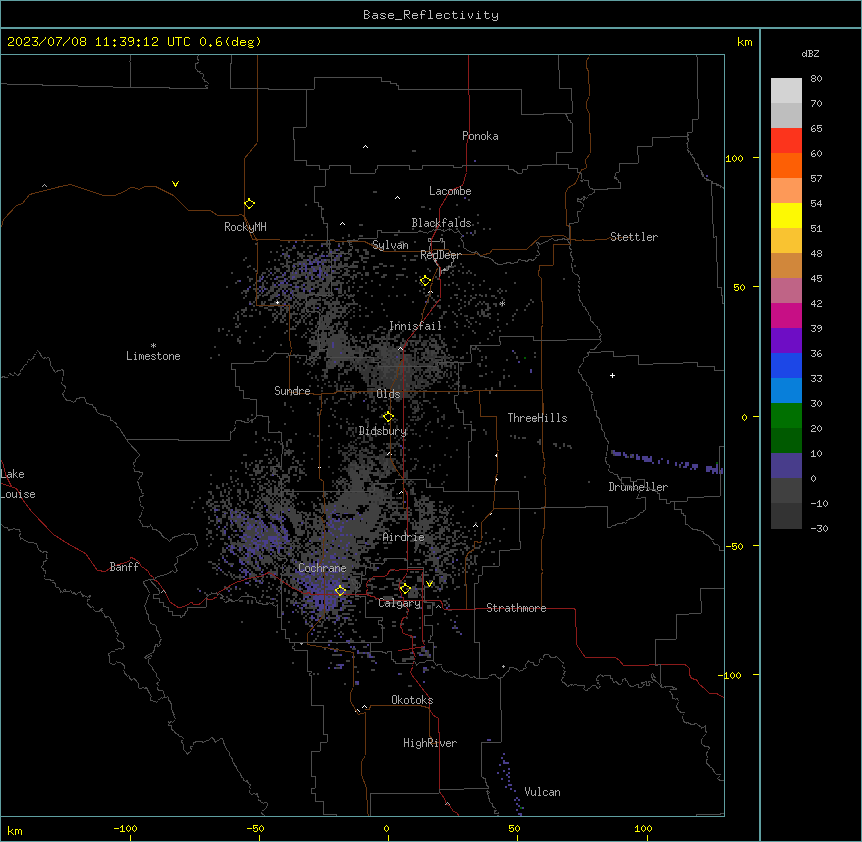Screen dimensions: 862x842
Task: Click the yellow diamond marker above Calgary
Action: [x=405, y=589]
